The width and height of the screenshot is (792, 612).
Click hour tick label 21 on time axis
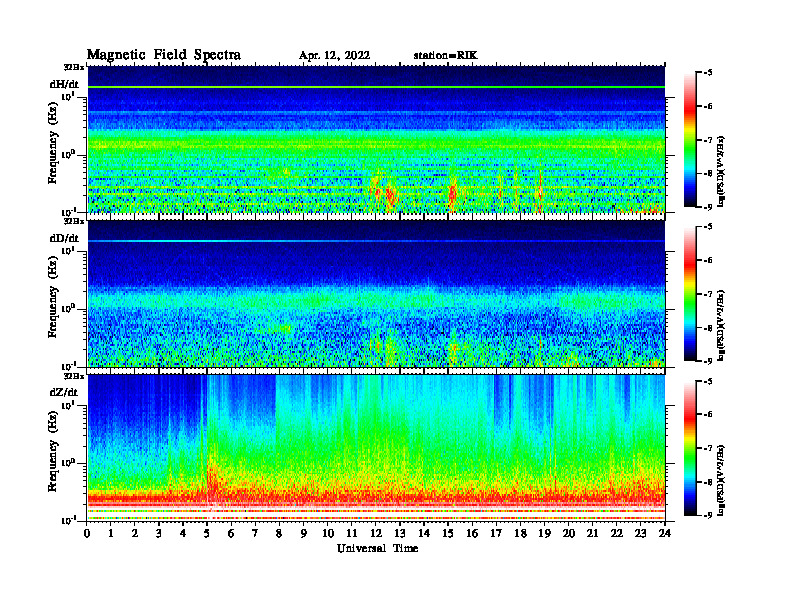[592, 533]
